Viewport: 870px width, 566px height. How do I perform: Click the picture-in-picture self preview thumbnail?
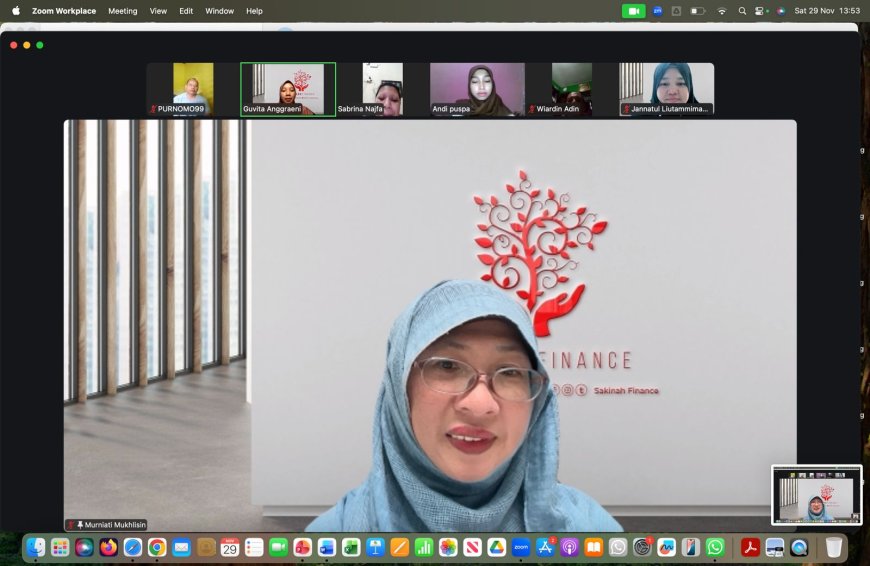click(x=817, y=495)
